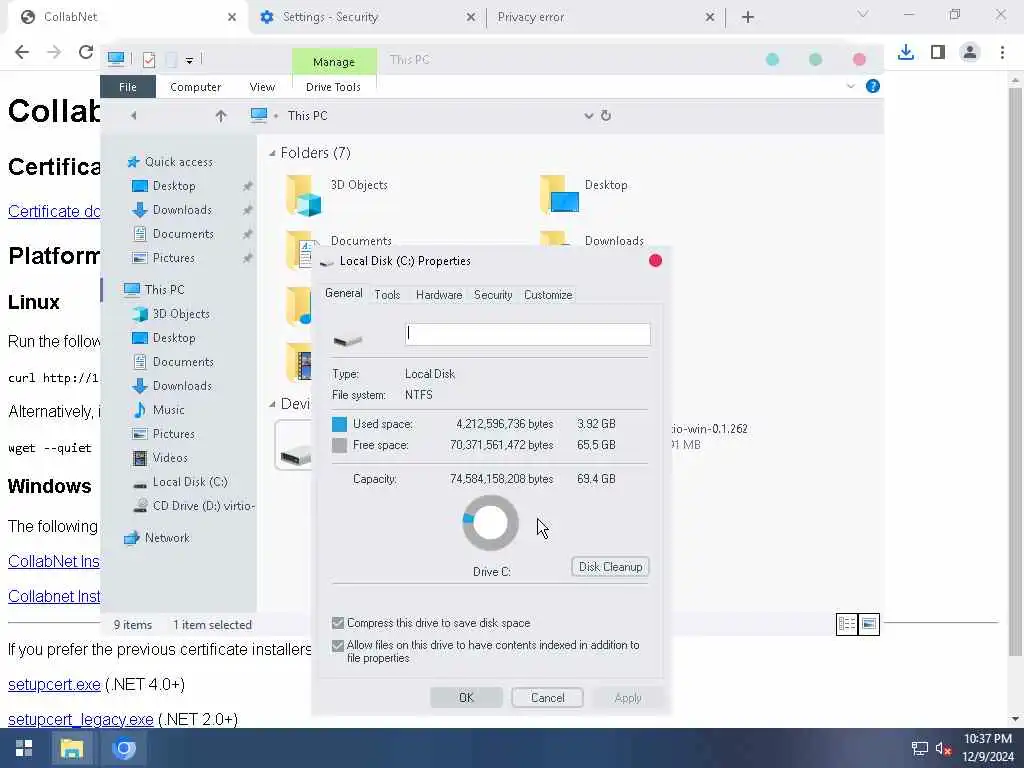Click the Explorer refresh icon

click(606, 116)
